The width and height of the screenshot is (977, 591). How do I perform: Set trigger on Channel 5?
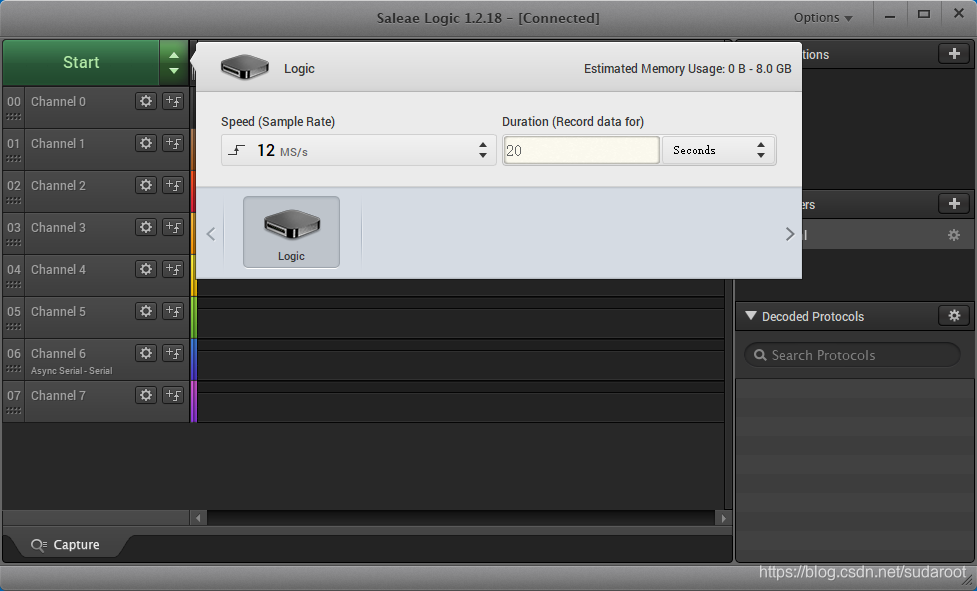click(173, 311)
